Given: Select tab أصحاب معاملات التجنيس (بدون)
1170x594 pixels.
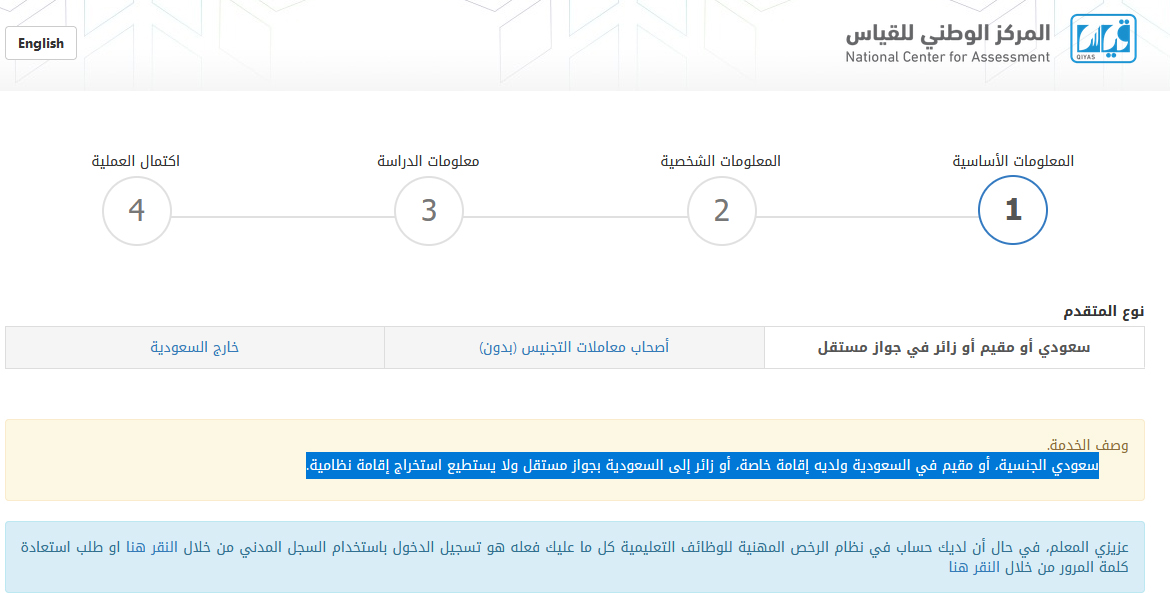Looking at the screenshot, I should [574, 347].
